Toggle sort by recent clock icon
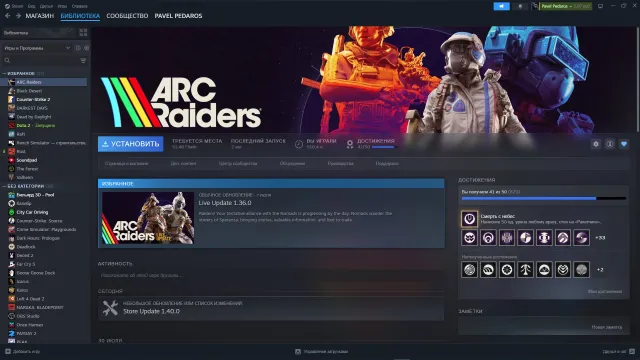Viewport: 640px width, 360px height. (78, 48)
